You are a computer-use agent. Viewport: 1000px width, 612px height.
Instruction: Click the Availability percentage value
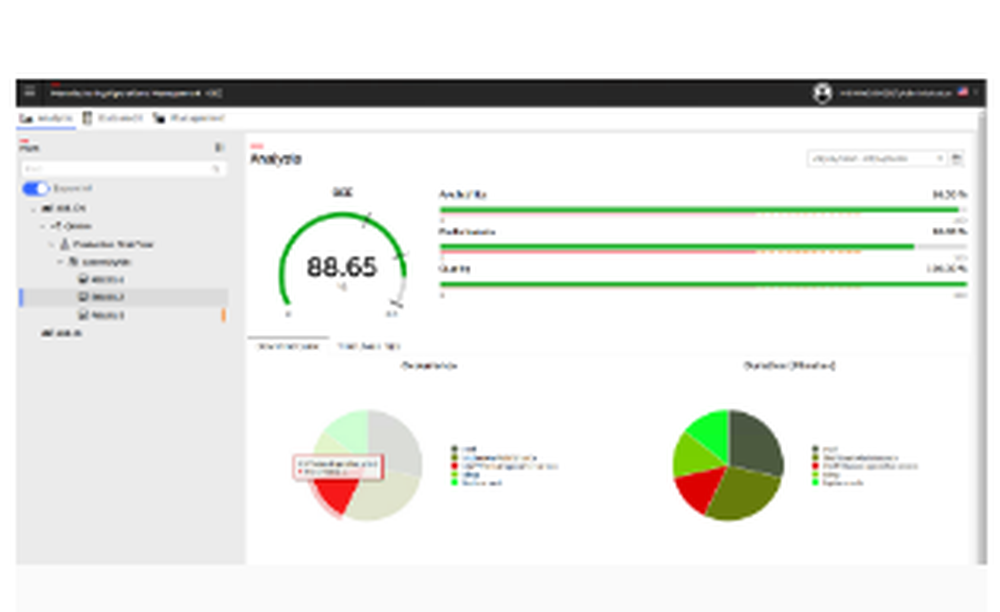pyautogui.click(x=950, y=194)
